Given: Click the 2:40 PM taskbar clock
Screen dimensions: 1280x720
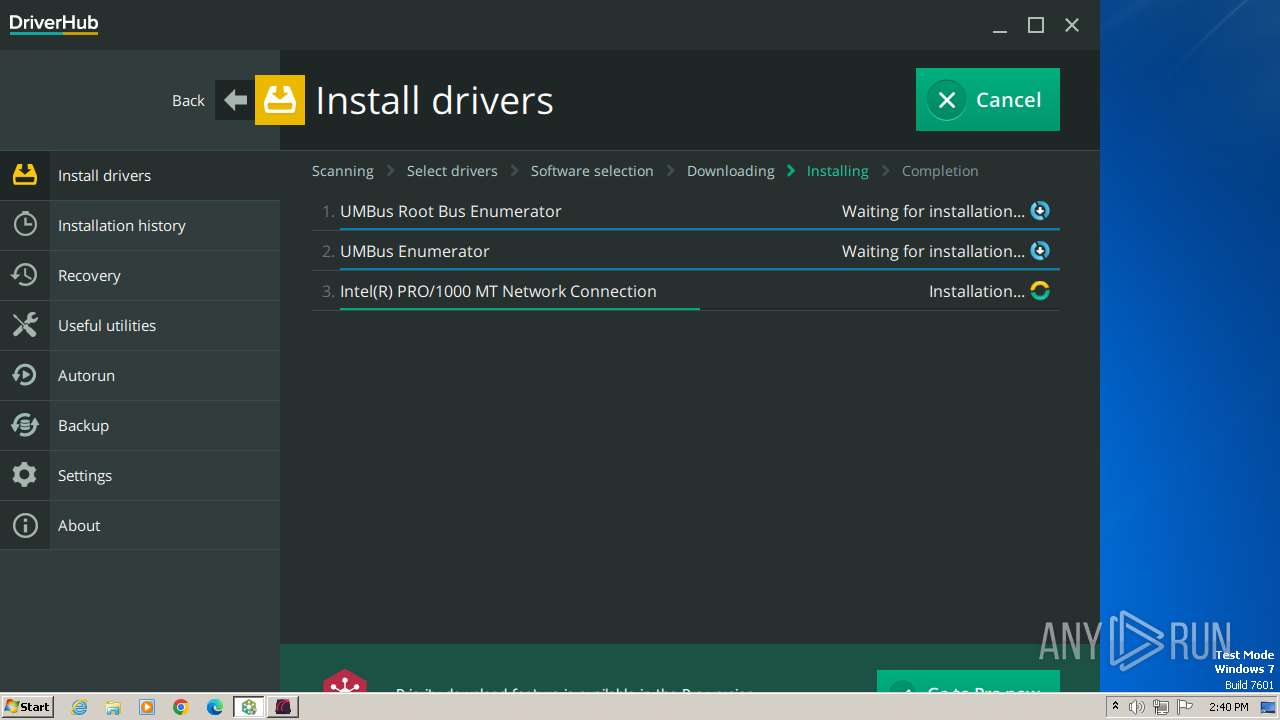Looking at the screenshot, I should click(x=1229, y=707).
